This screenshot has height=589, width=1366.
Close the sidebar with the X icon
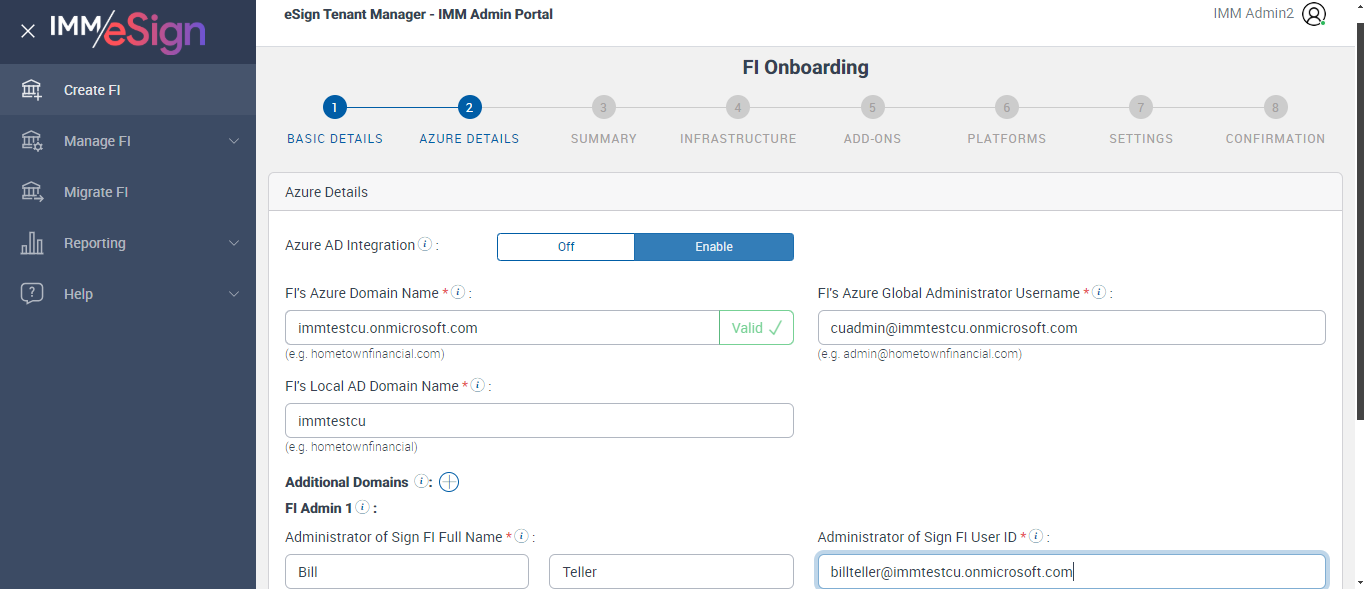click(28, 31)
